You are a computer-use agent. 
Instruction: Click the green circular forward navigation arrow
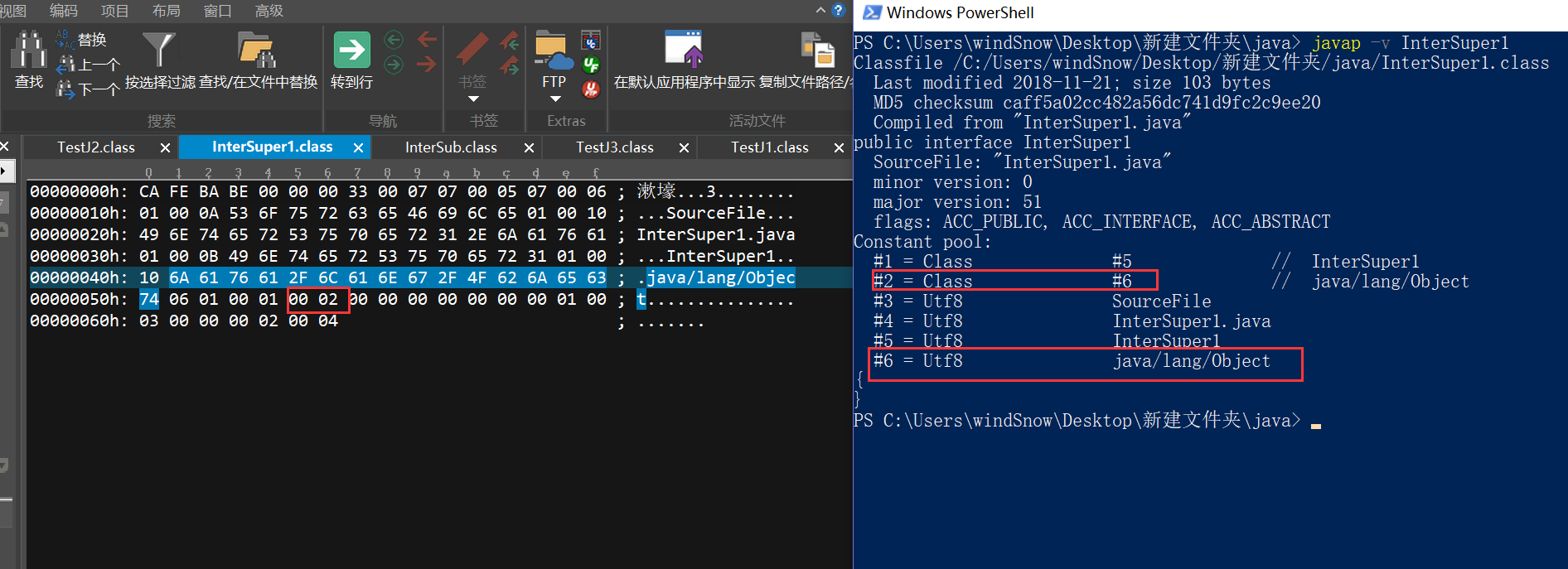point(394,65)
